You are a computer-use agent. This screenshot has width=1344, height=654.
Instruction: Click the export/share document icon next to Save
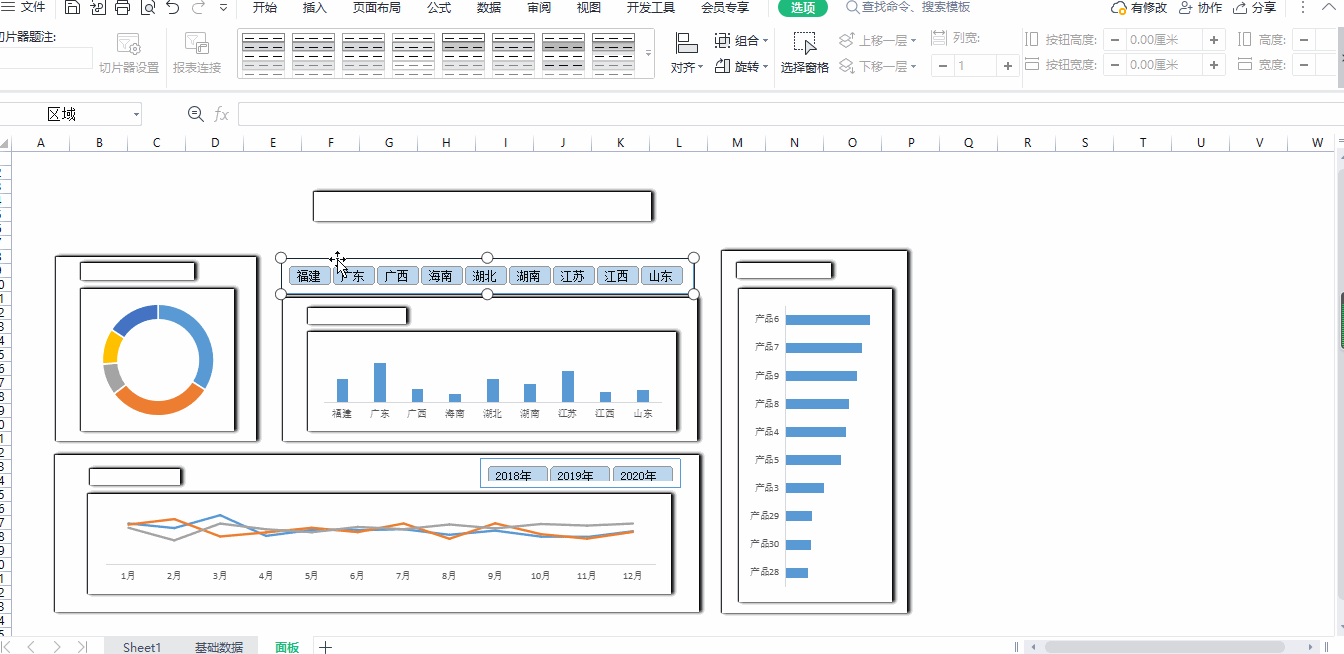point(97,8)
